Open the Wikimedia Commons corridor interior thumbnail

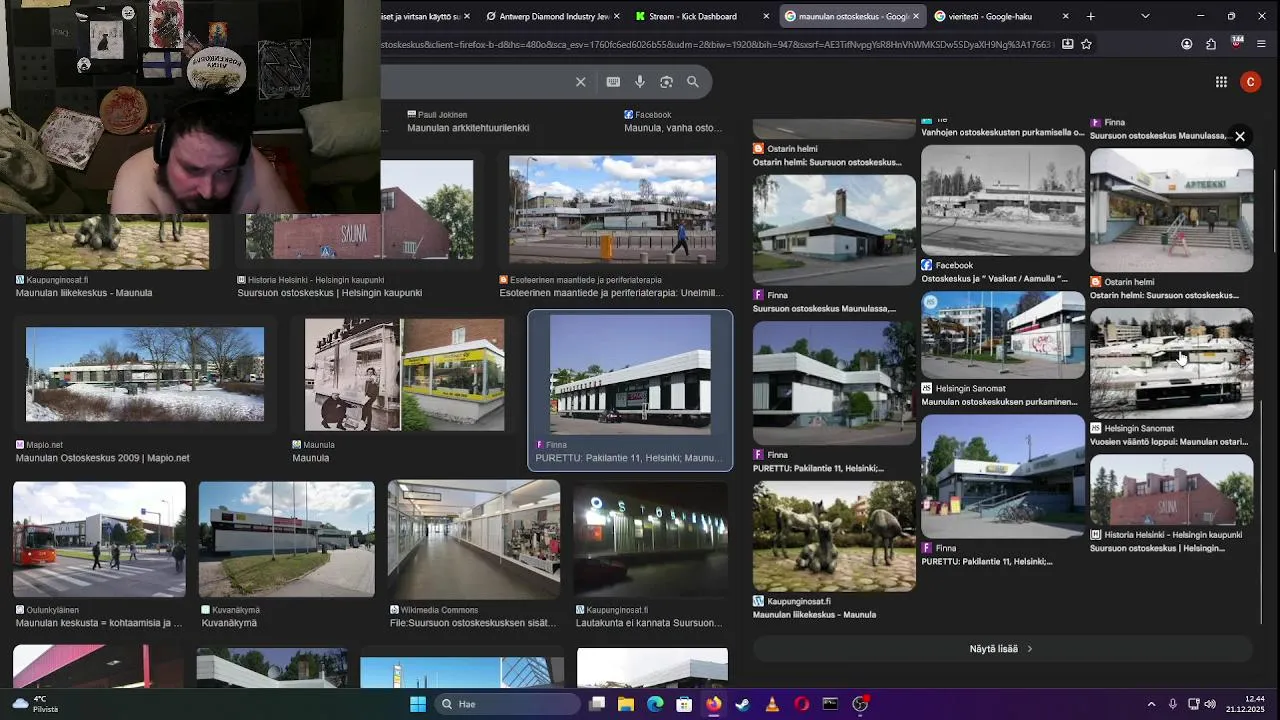[474, 539]
